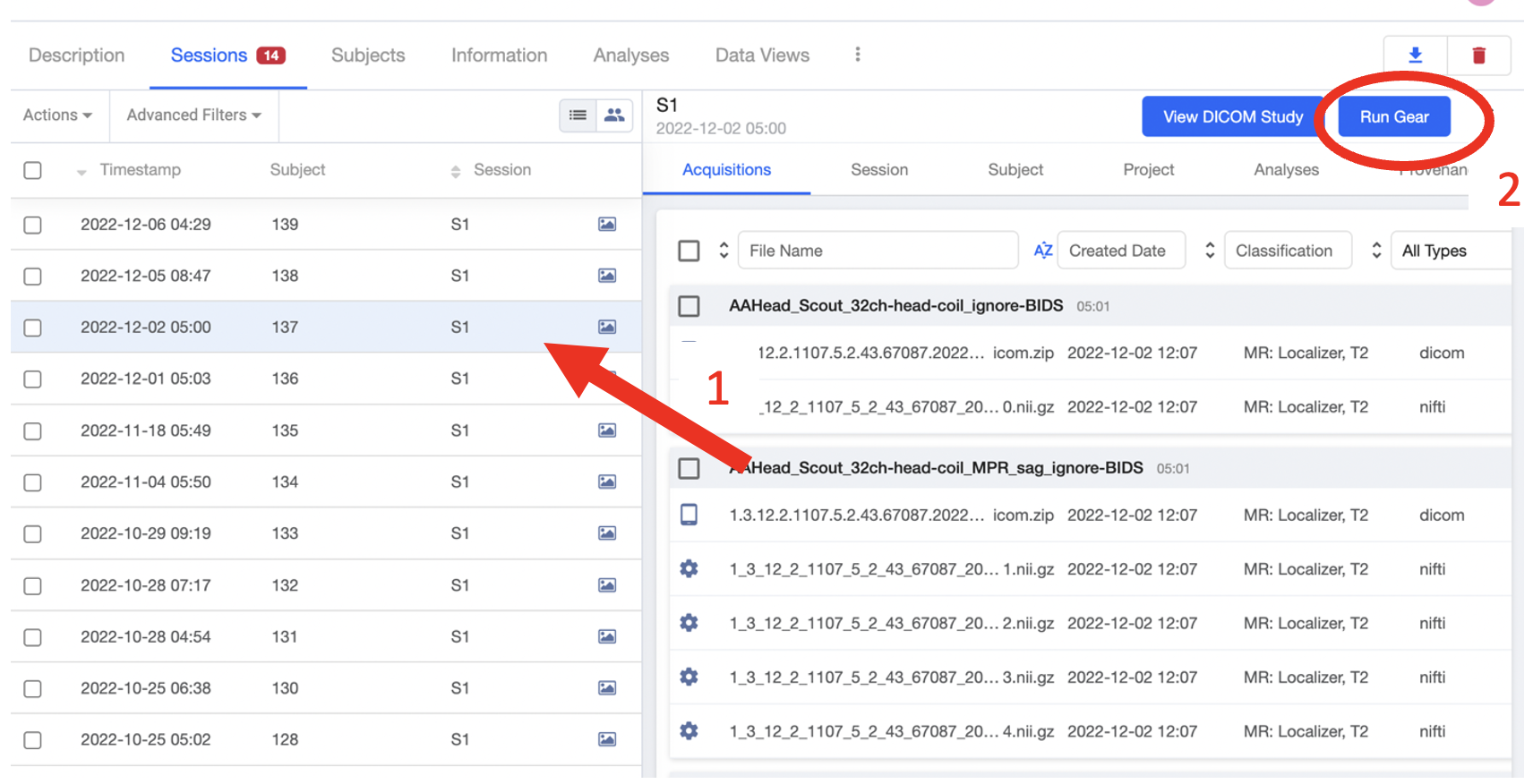Switch to the Subjects tab

368,55
